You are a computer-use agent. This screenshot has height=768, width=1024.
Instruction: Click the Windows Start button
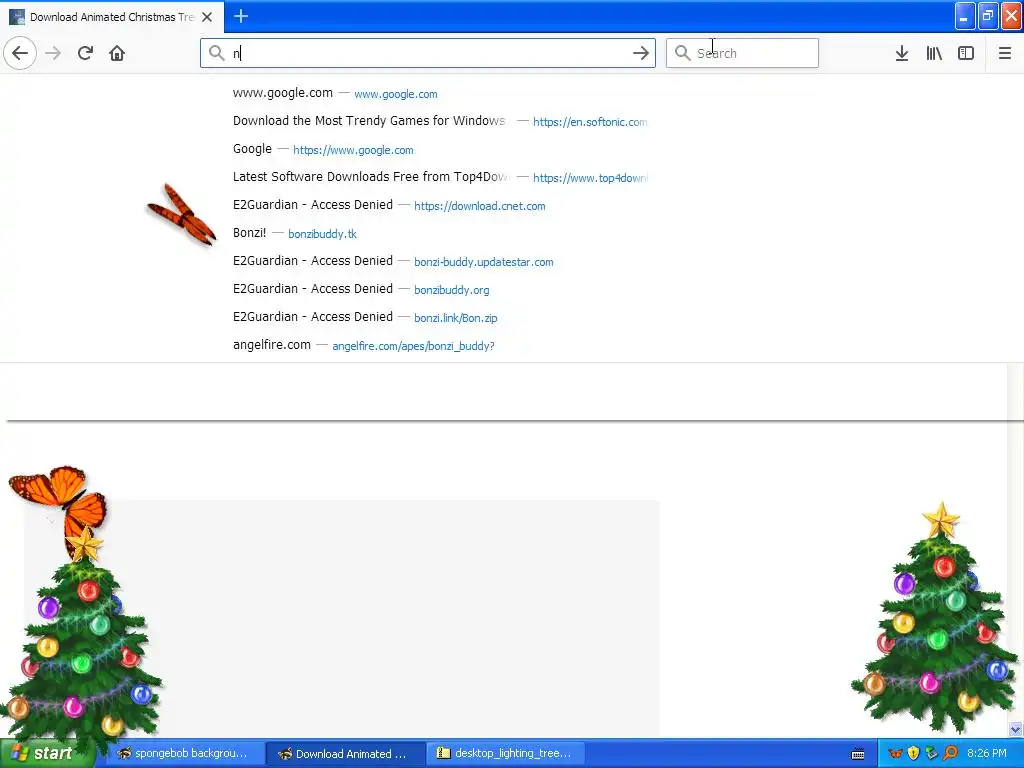pyautogui.click(x=46, y=754)
